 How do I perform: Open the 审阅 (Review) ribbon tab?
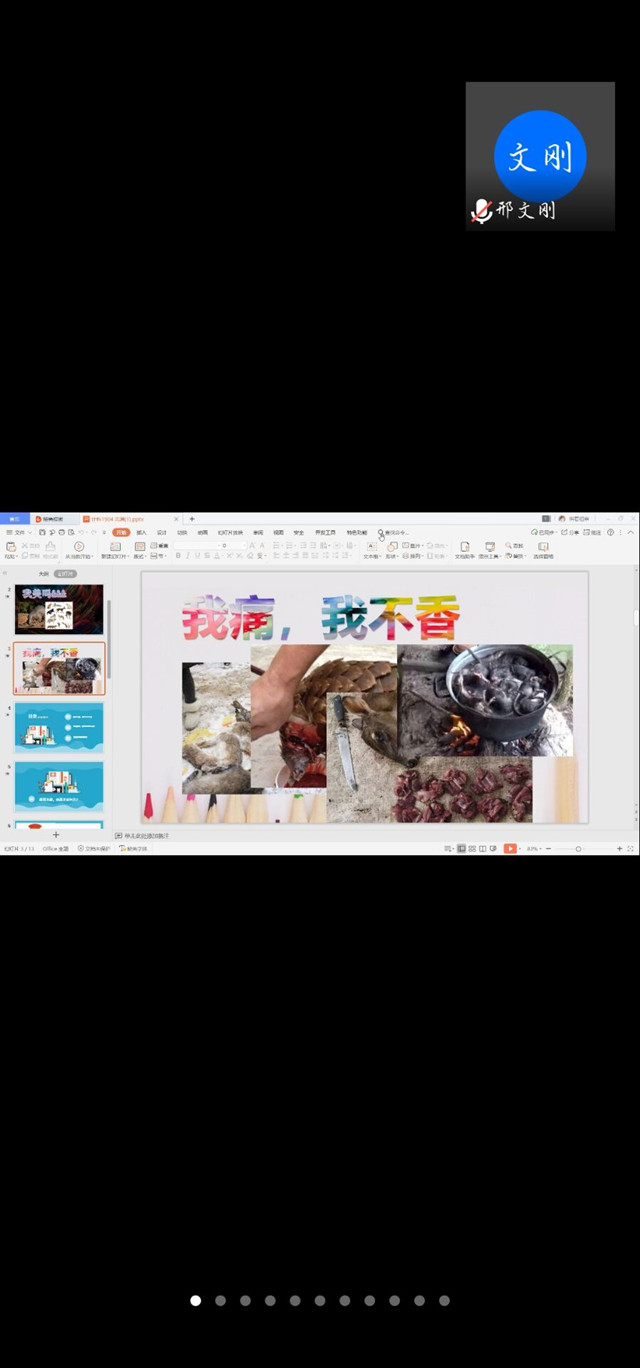tap(258, 532)
